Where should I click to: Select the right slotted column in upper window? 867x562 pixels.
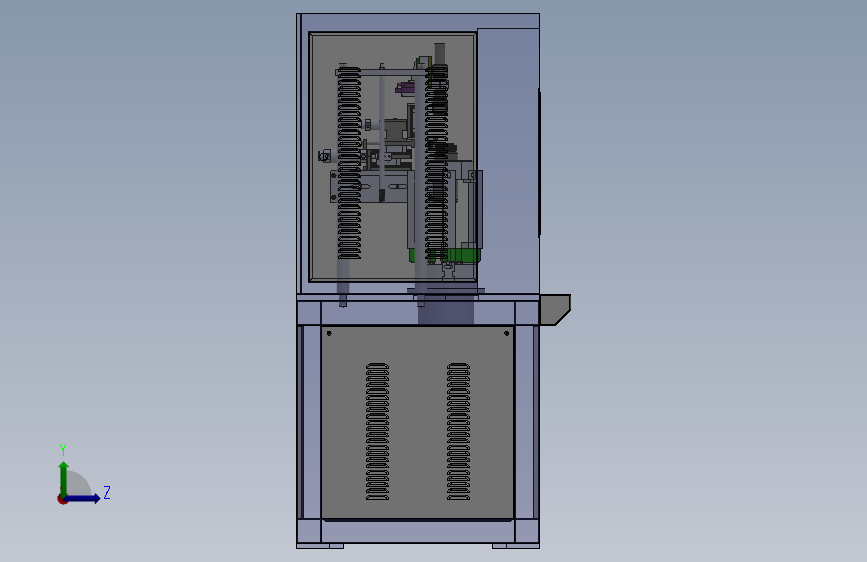[436, 163]
